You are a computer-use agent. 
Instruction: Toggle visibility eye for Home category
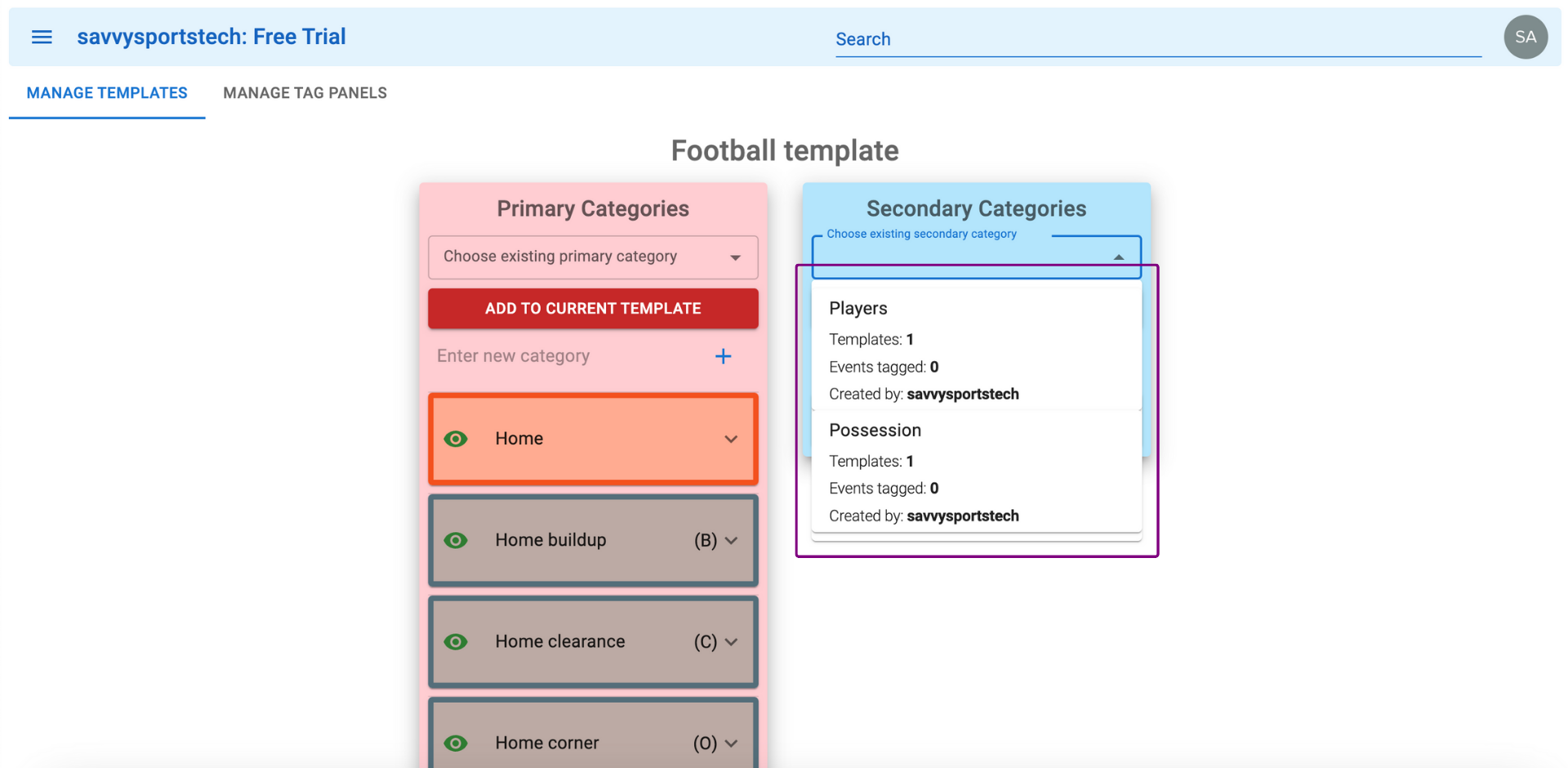tap(456, 439)
